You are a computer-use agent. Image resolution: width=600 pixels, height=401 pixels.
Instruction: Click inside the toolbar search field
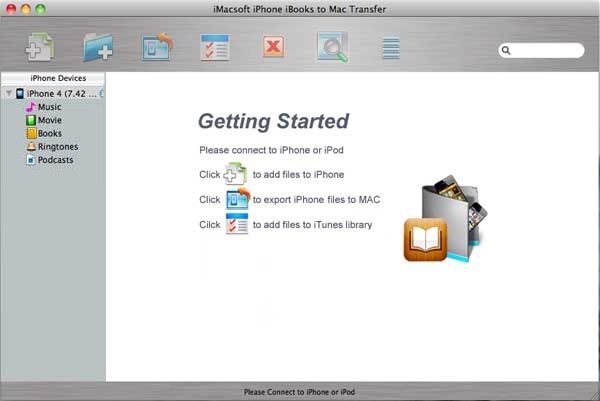pos(541,50)
